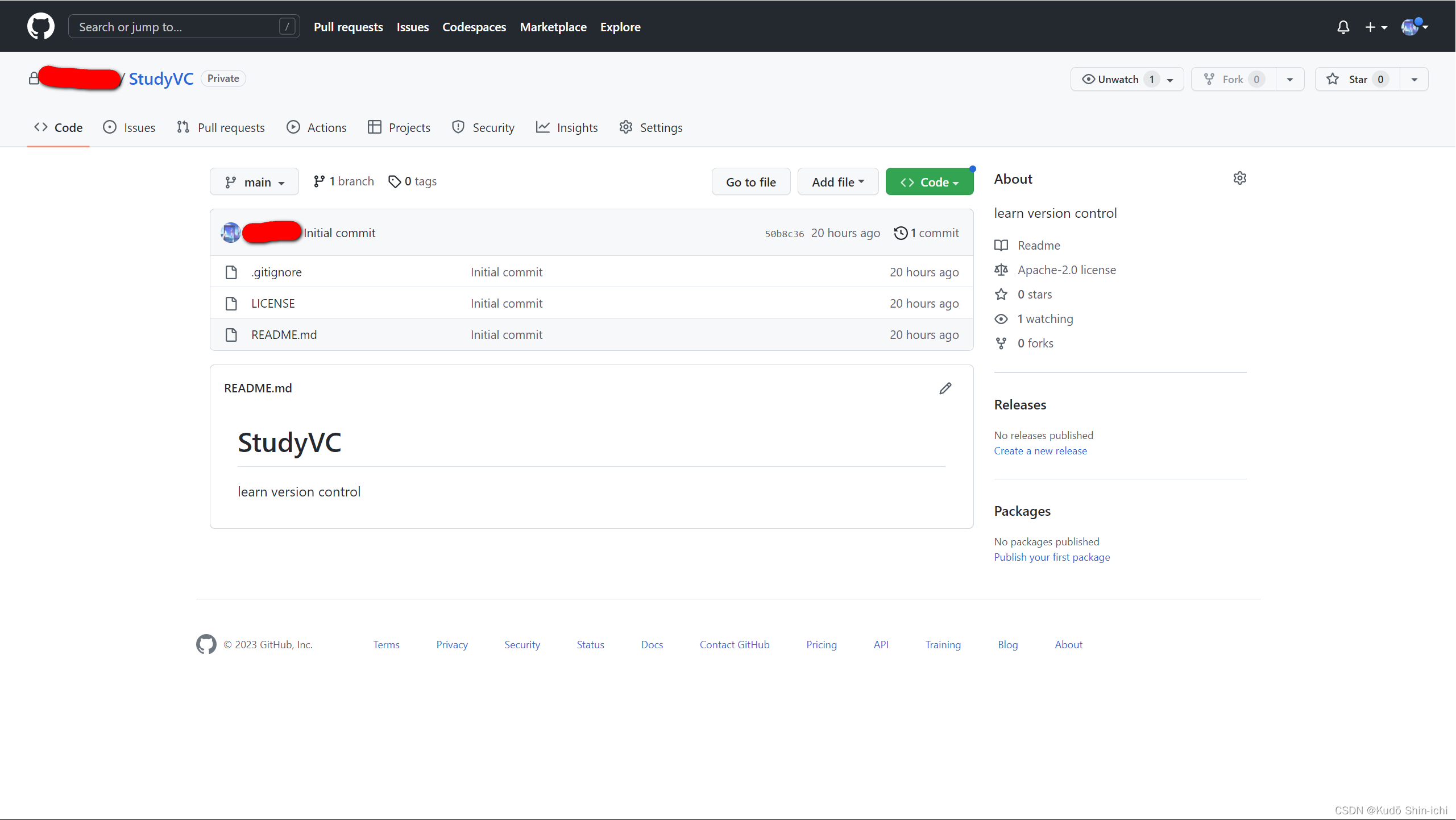
Task: Open the Contact GitHub footer link
Action: [x=735, y=645]
